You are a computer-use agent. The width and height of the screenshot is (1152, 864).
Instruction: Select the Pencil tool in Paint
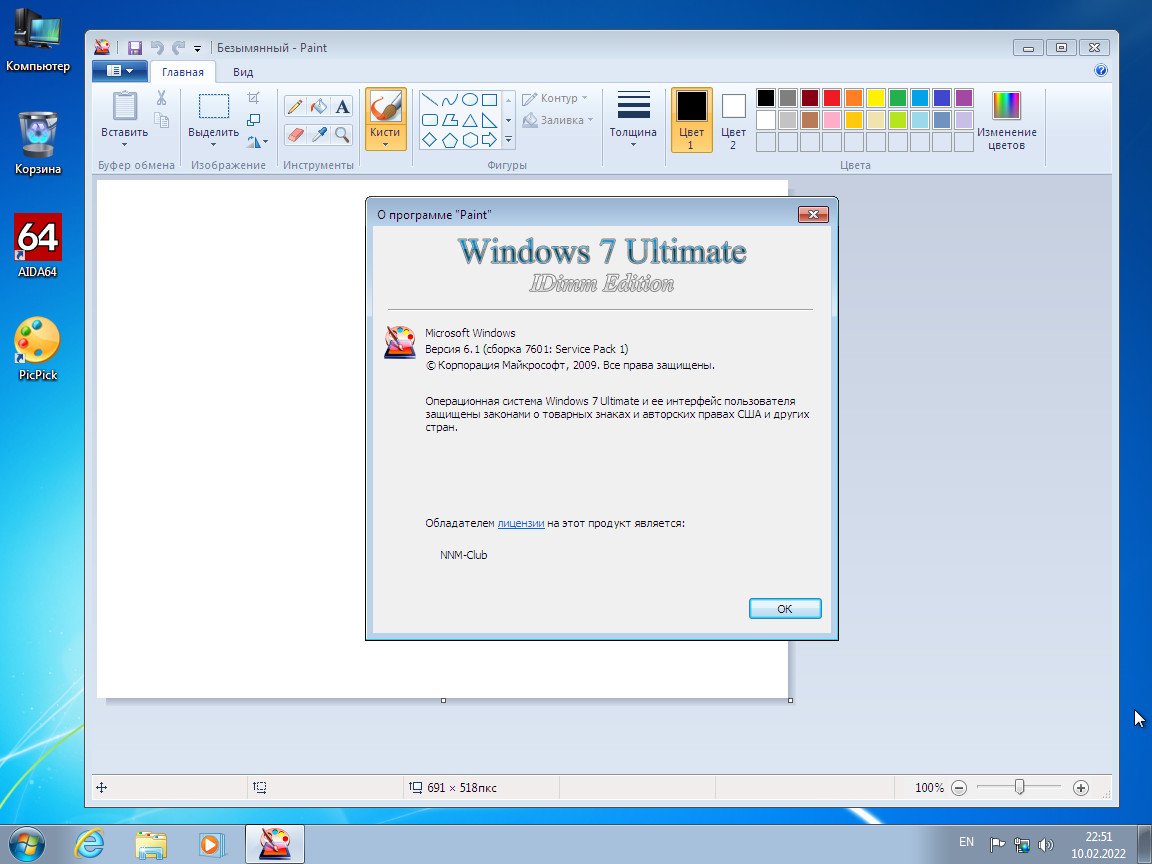(x=295, y=107)
